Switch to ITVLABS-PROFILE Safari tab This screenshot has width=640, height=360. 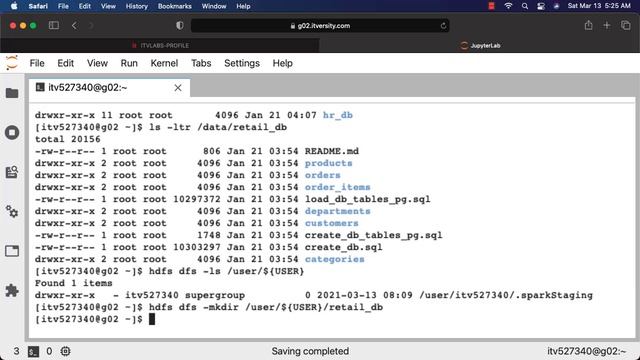pos(160,45)
